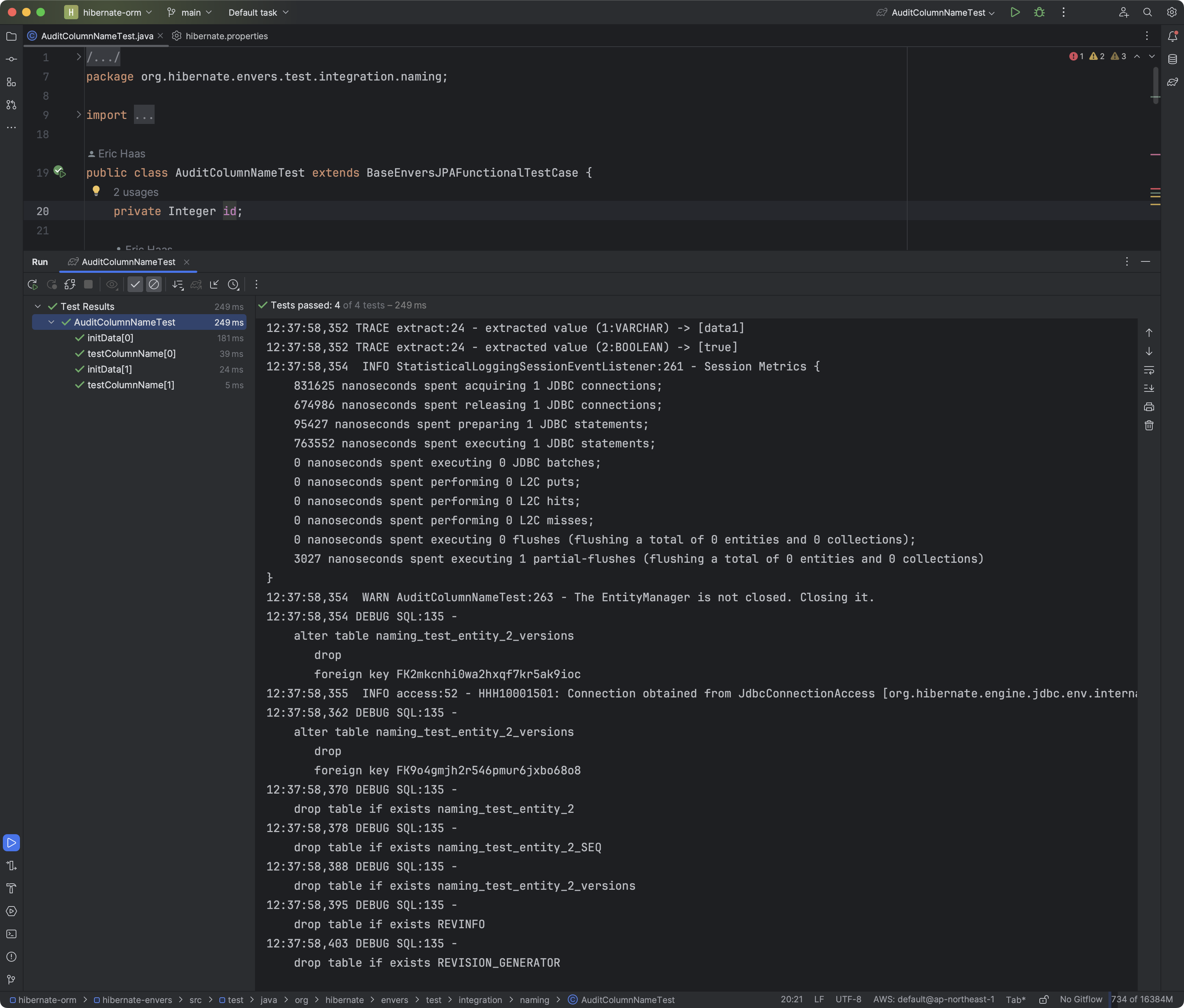Toggle soft-wrap in console output
This screenshot has height=1008, width=1184.
(x=1149, y=370)
